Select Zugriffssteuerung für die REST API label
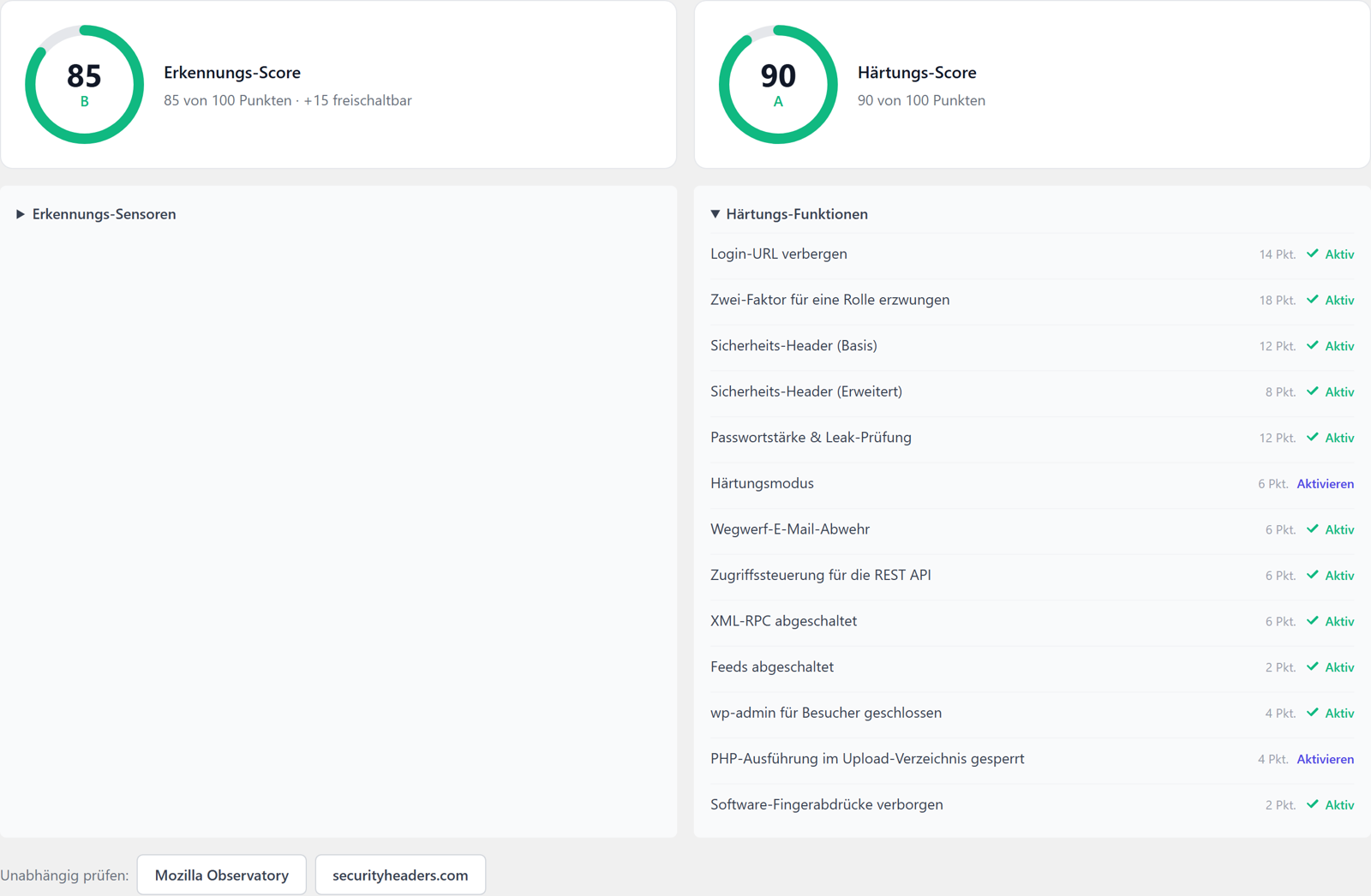Viewport: 1371px width, 896px height. click(820, 575)
